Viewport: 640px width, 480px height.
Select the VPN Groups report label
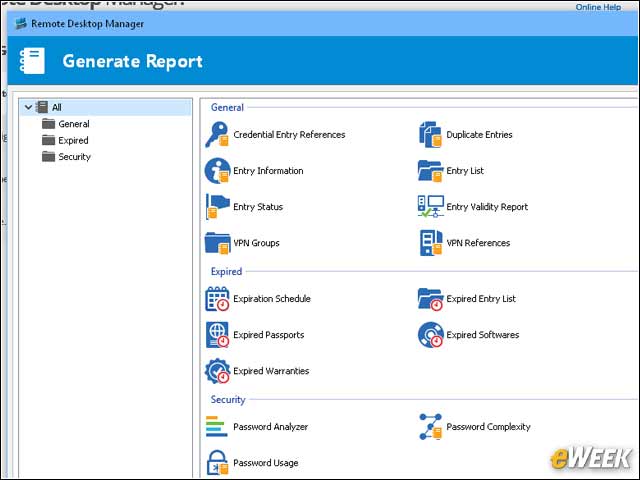[x=256, y=243]
